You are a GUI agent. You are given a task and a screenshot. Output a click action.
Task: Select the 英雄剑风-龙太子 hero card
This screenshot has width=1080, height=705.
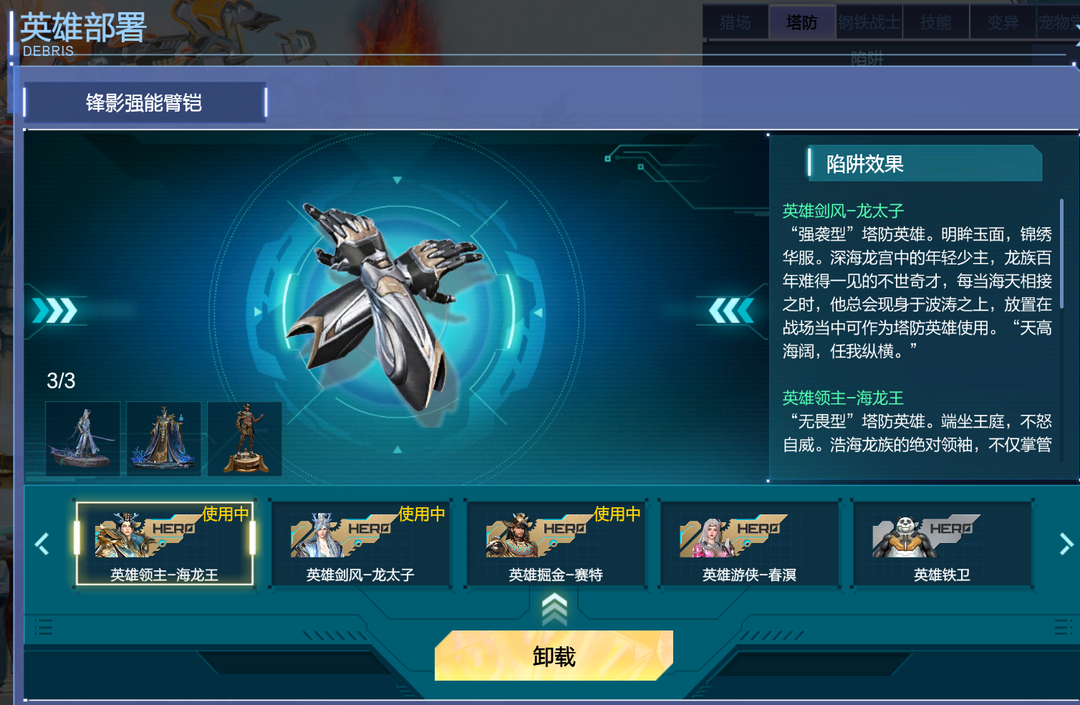tap(360, 544)
